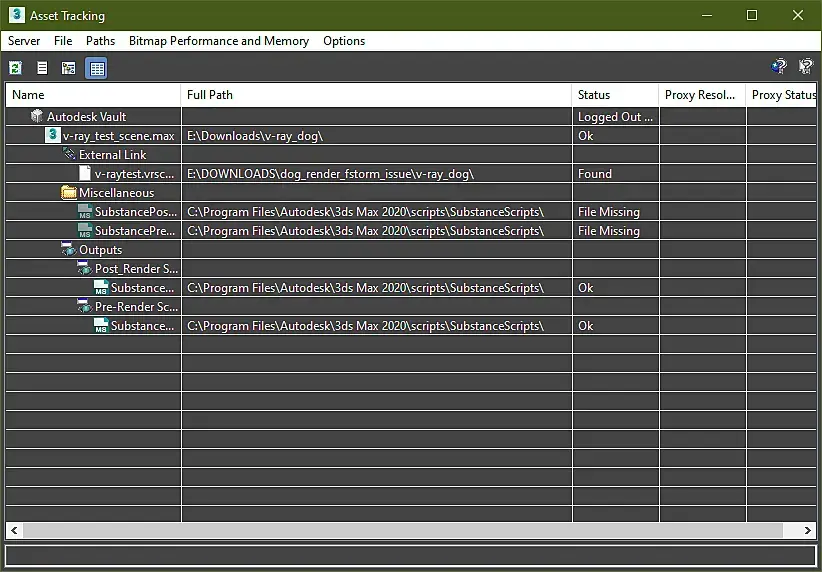Open the Server menu

tap(24, 41)
